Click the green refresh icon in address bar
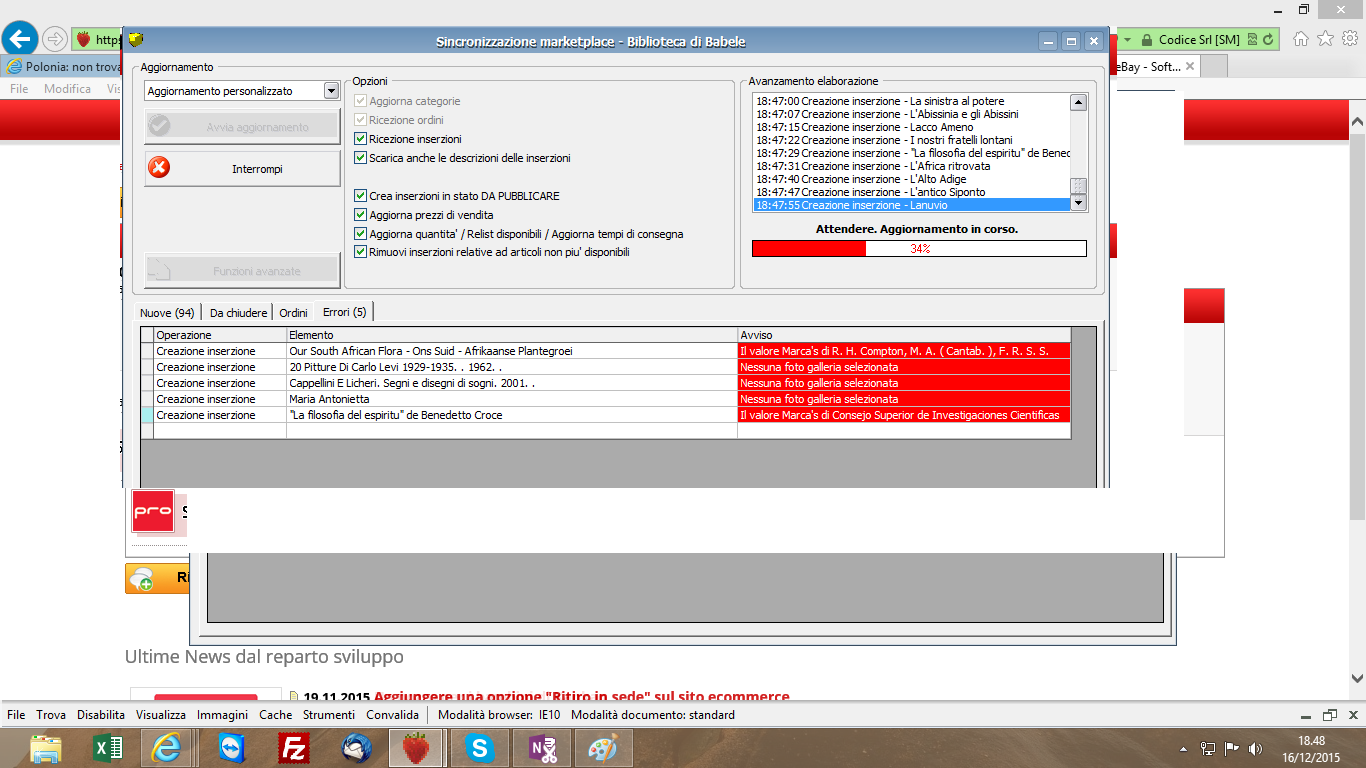Viewport: 1366px width, 768px height. click(1269, 40)
